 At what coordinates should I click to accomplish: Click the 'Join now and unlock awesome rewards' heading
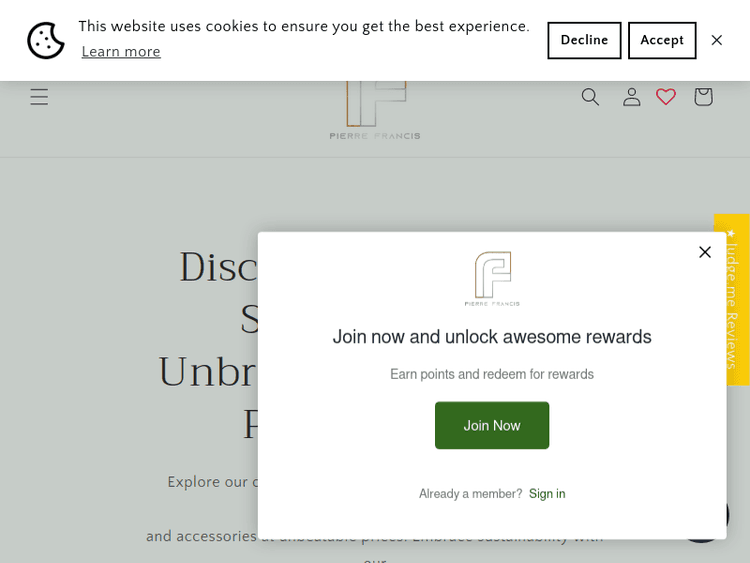tap(492, 337)
